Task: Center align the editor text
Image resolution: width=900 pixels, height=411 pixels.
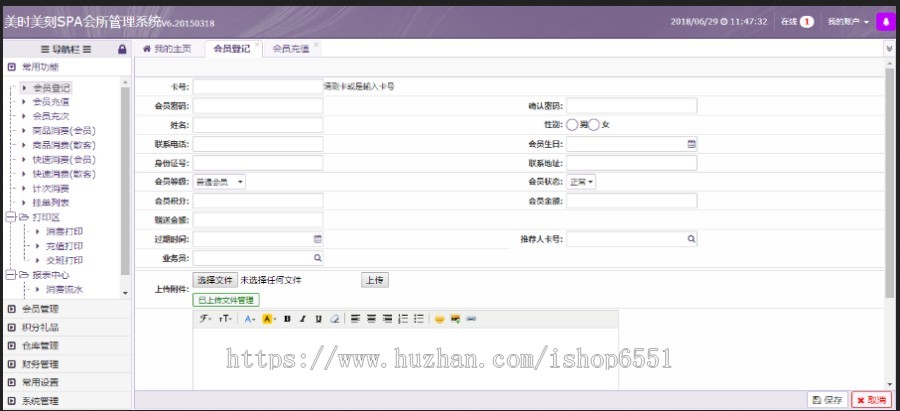Action: [x=371, y=319]
